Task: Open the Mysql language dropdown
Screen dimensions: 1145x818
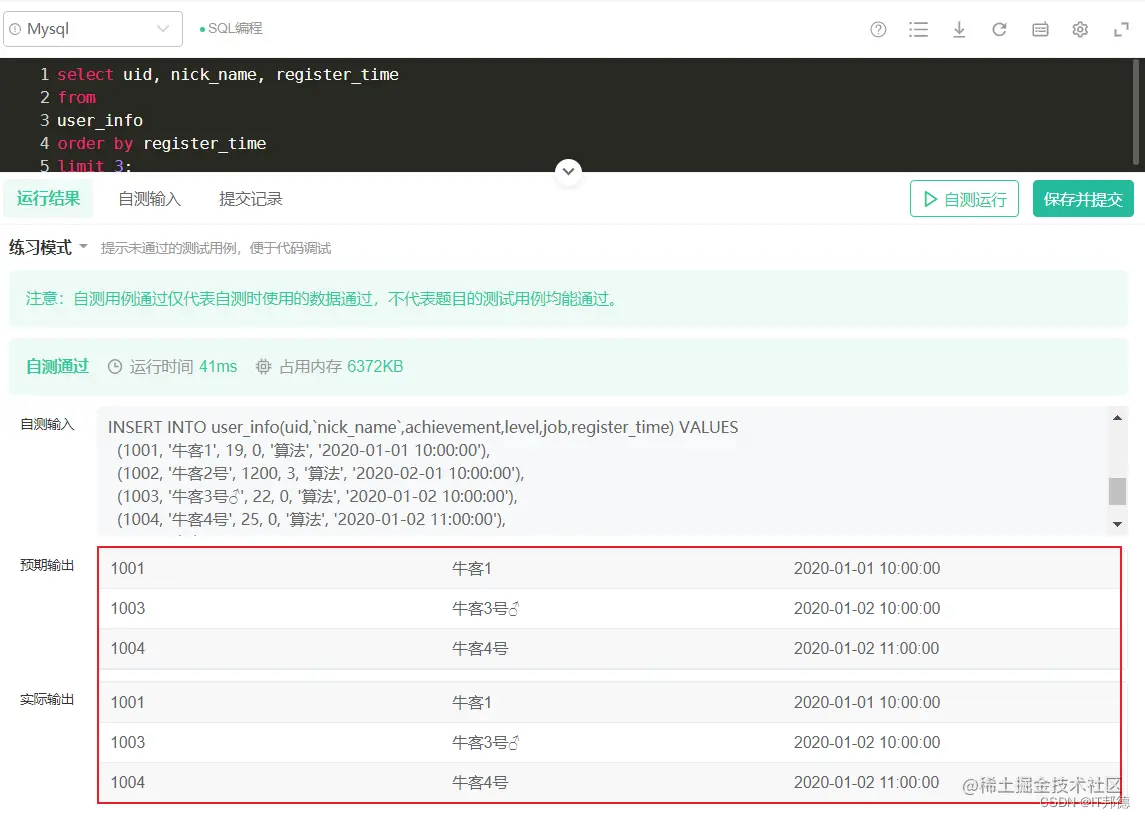Action: click(93, 29)
